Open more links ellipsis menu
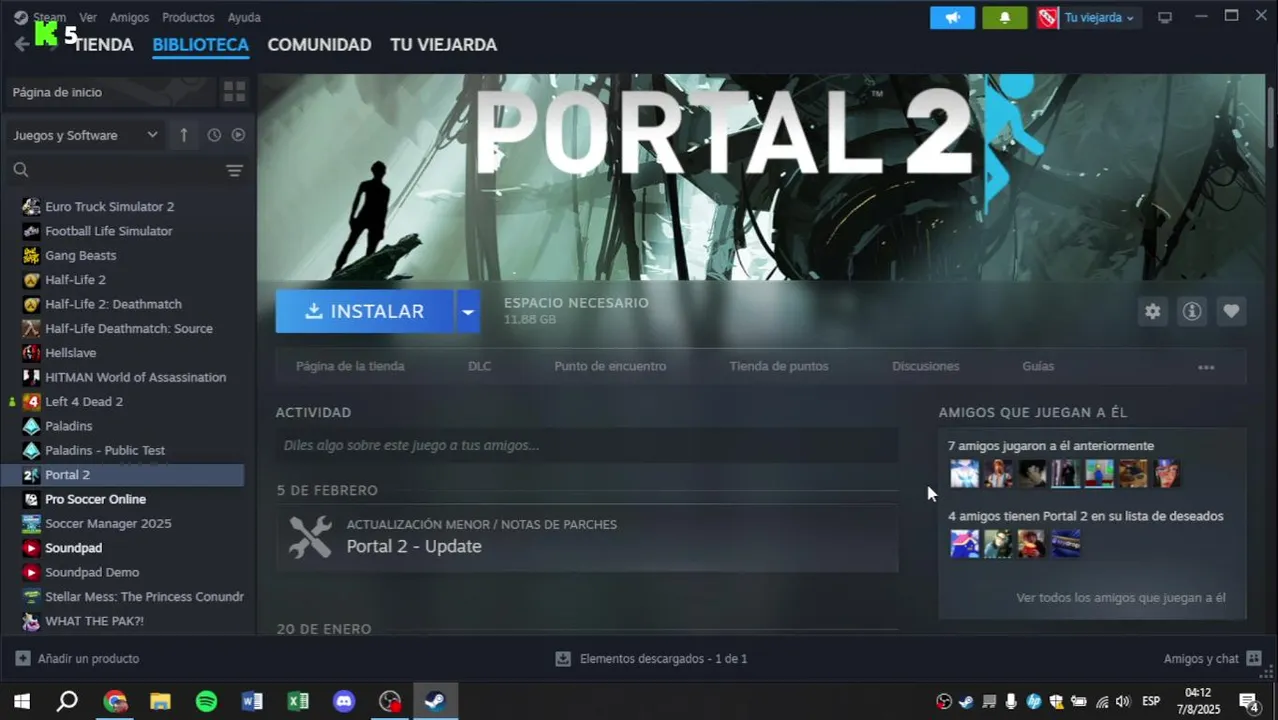Image resolution: width=1278 pixels, height=720 pixels. pos(1206,367)
